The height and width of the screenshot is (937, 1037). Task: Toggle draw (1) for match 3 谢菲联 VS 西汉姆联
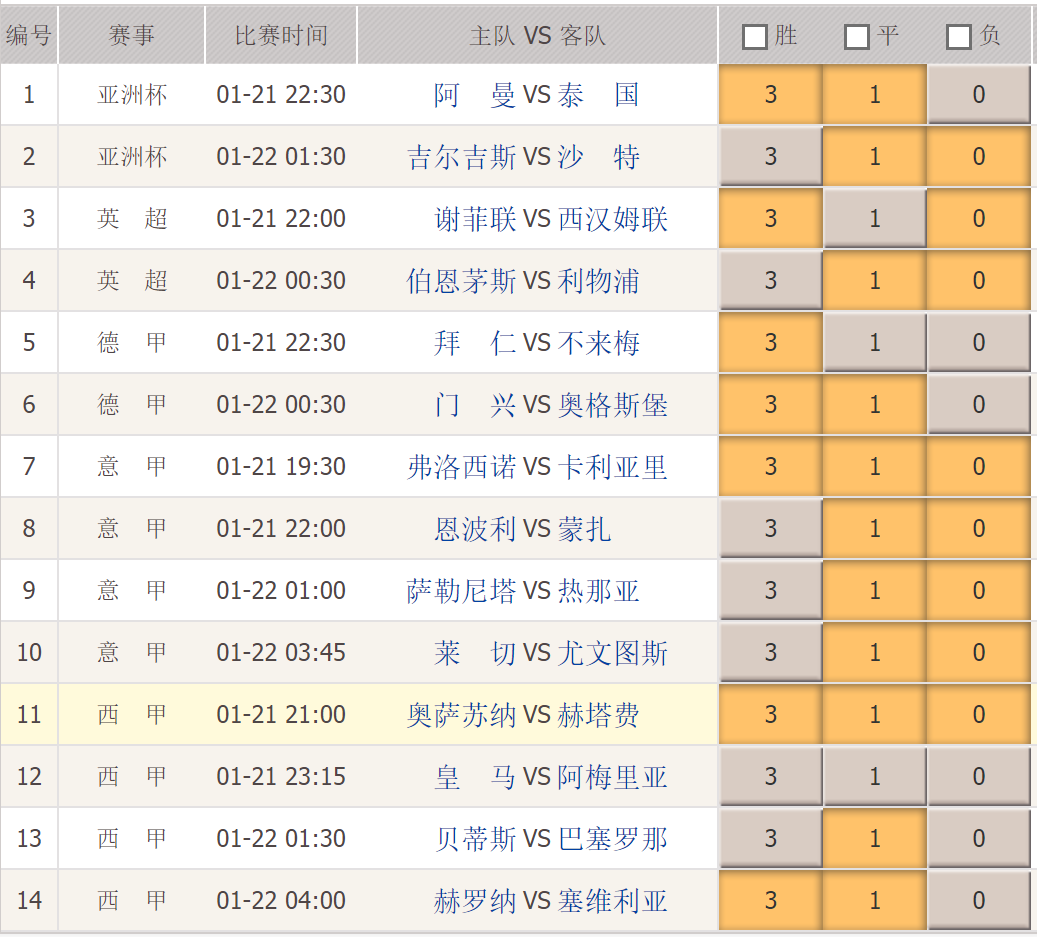(875, 218)
